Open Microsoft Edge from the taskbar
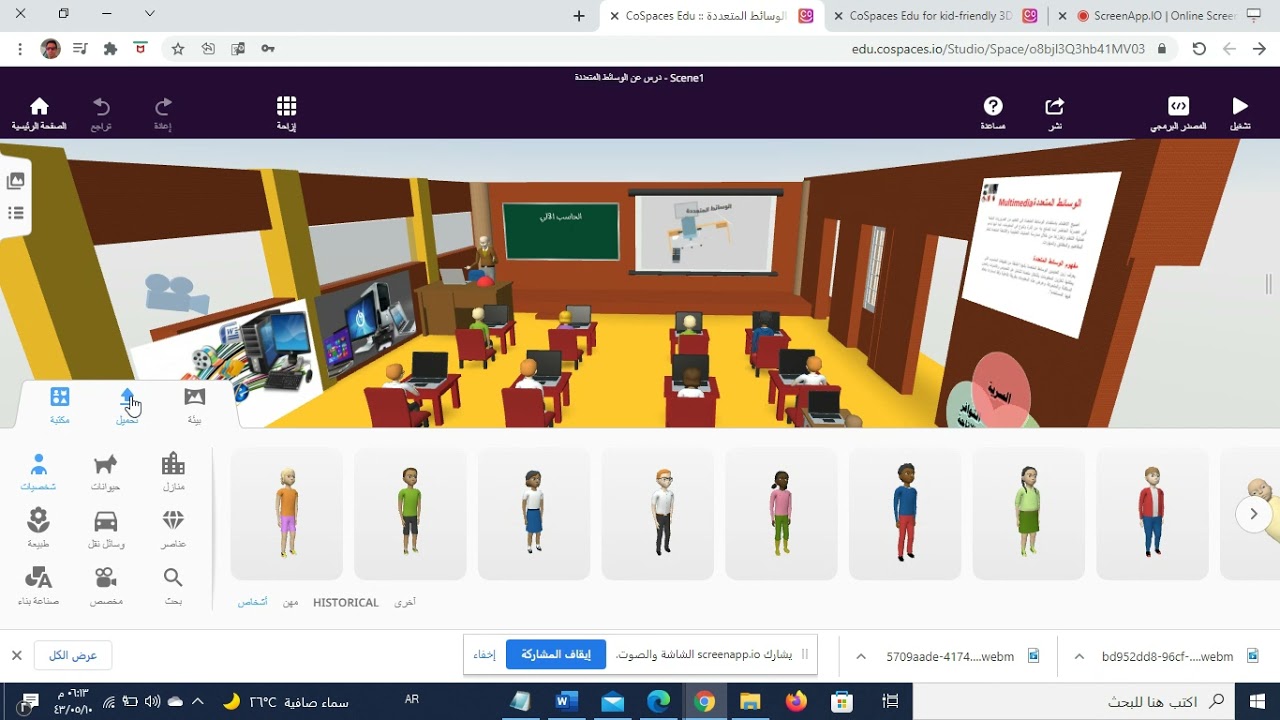Viewport: 1280px width, 720px height. pyautogui.click(x=658, y=701)
